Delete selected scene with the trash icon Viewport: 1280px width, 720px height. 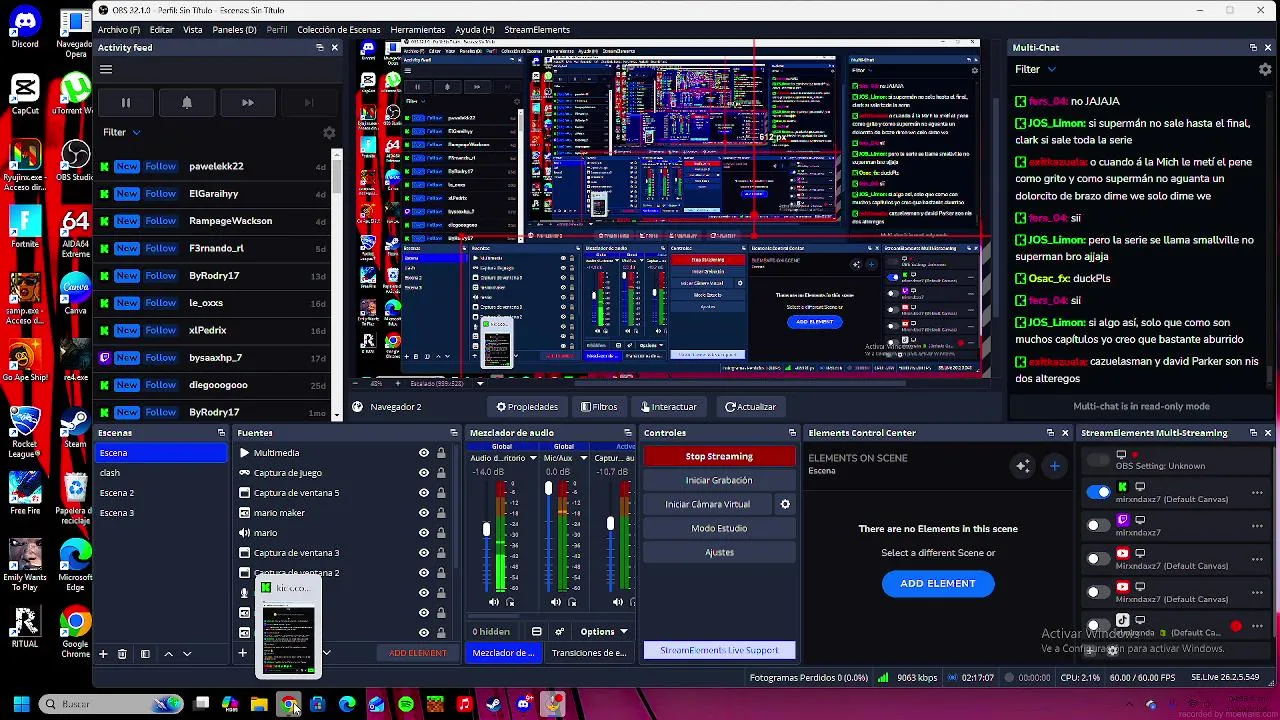122,653
